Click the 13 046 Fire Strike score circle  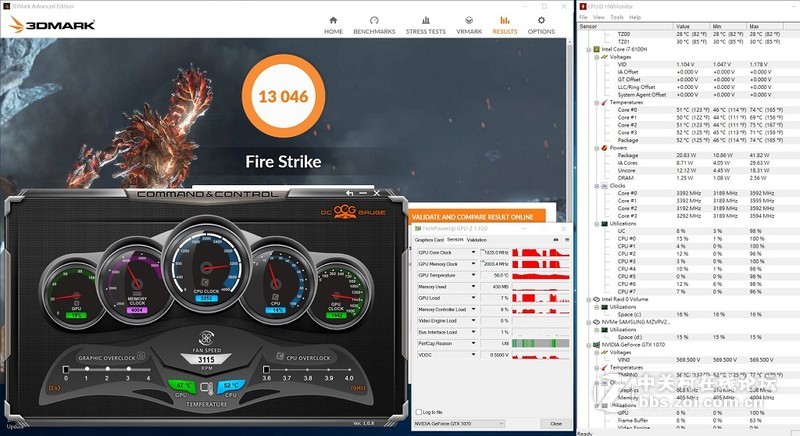pos(283,96)
